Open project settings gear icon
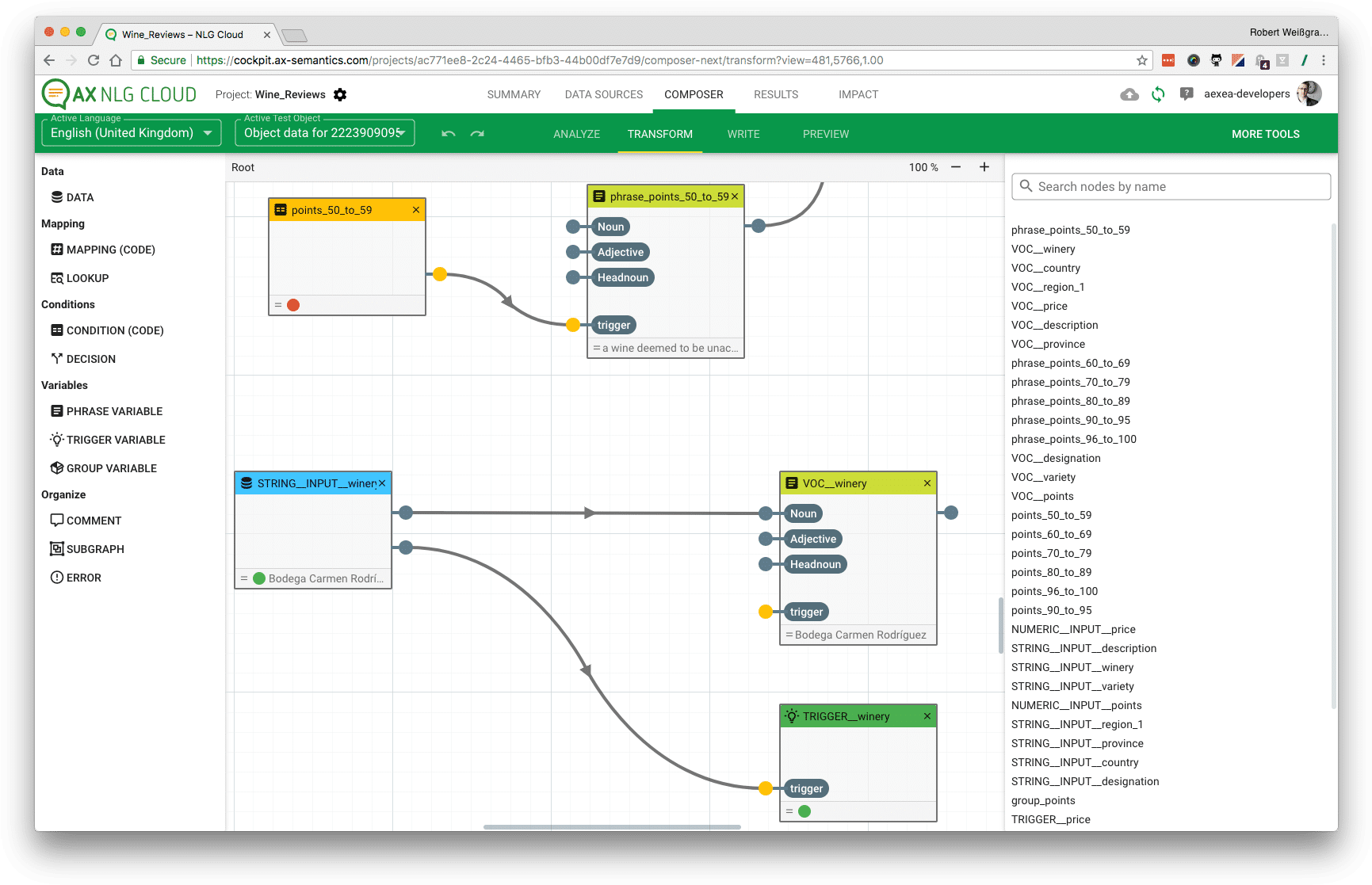The image size is (1372, 885). click(340, 95)
